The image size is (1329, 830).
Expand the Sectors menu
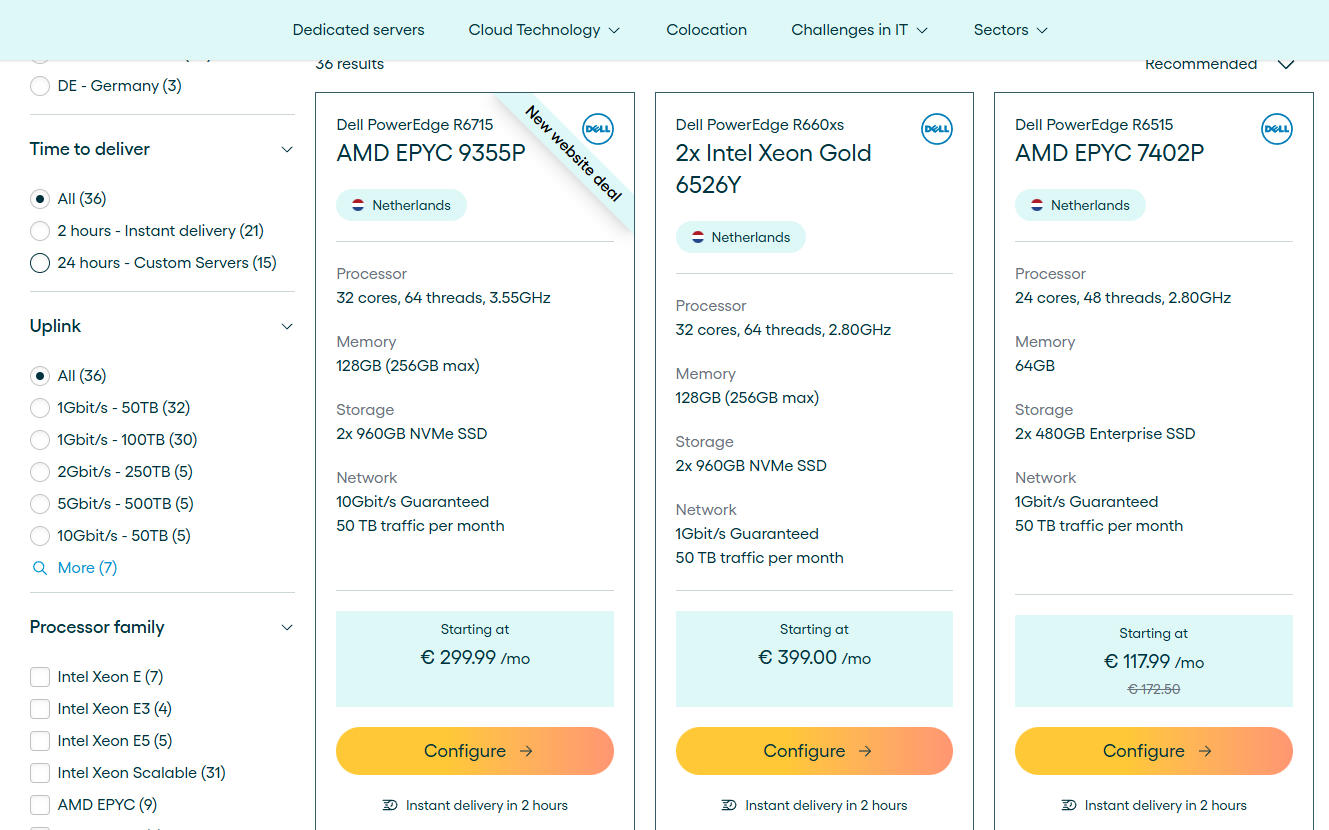(1011, 30)
